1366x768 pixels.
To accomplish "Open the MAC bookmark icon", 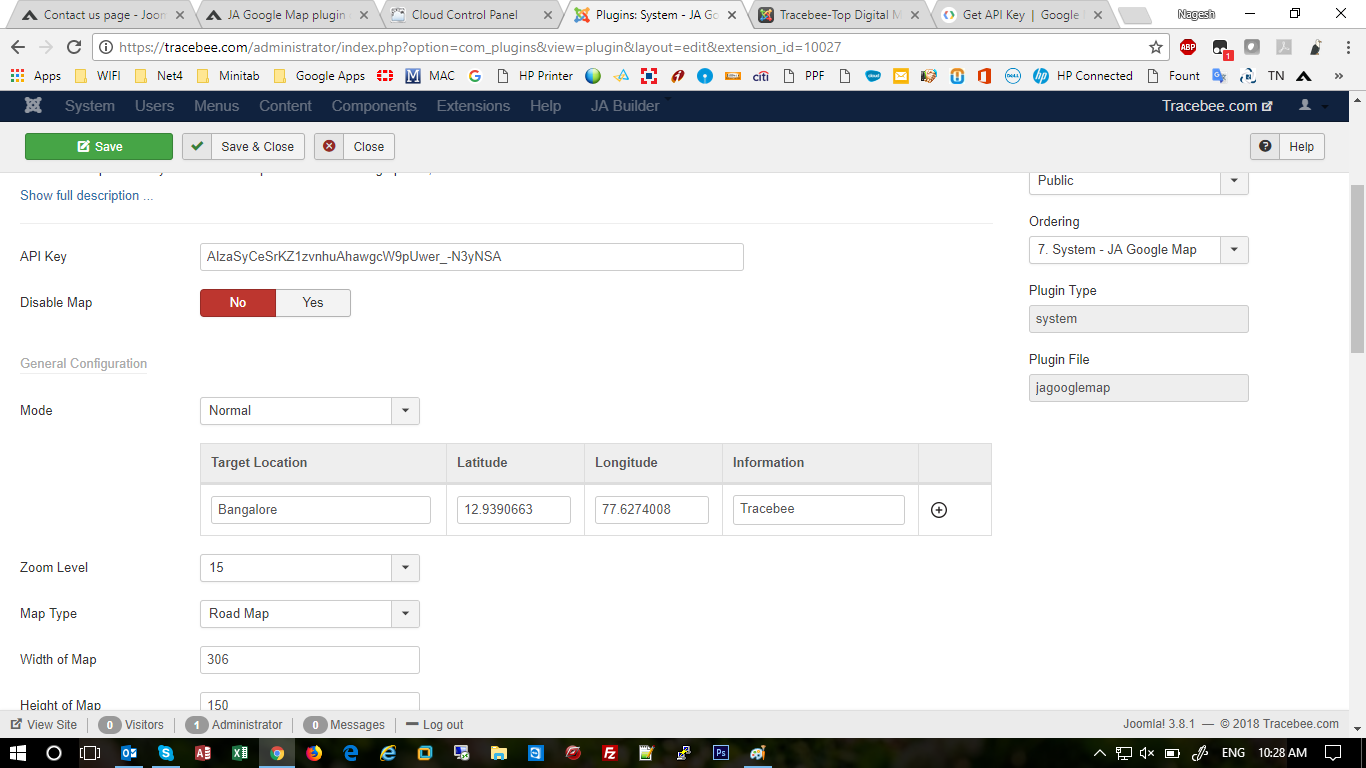I will pos(431,76).
